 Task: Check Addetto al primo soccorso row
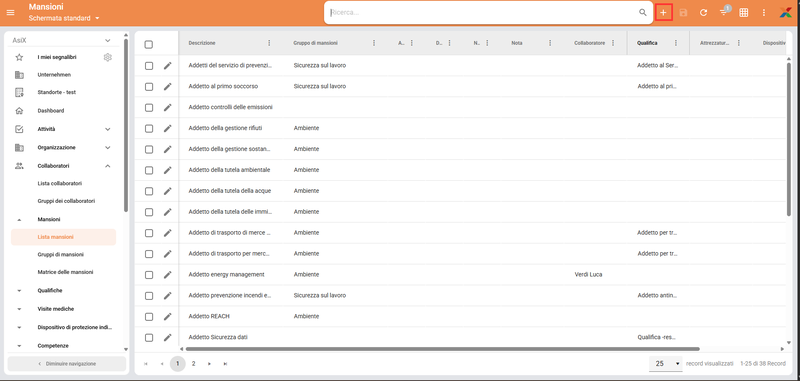pyautogui.click(x=148, y=87)
